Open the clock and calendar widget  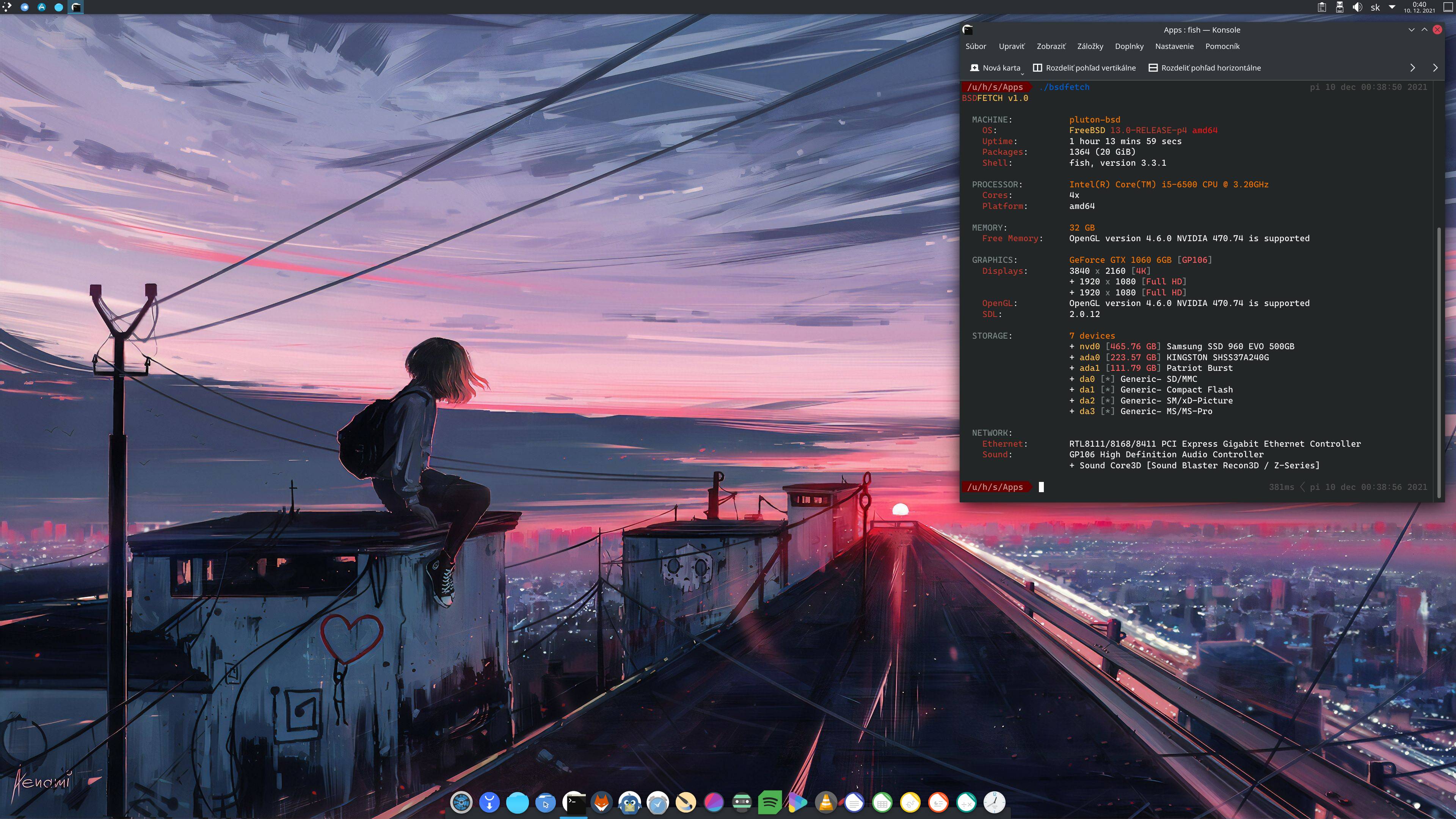pyautogui.click(x=1419, y=7)
